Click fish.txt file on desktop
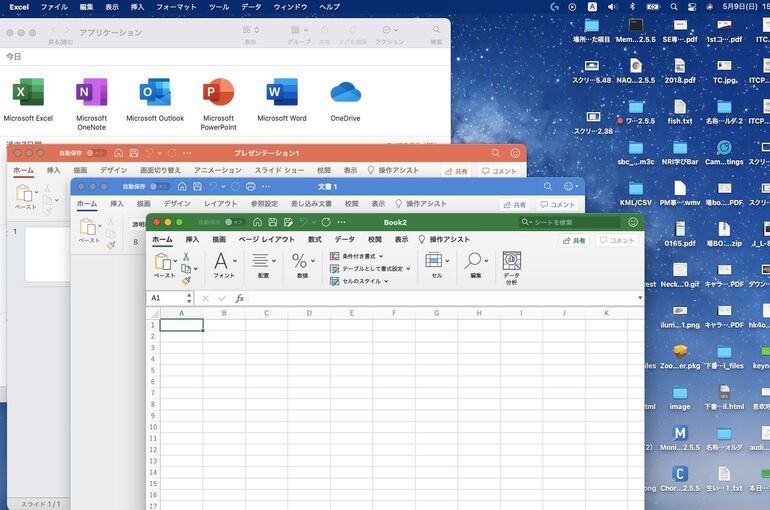The image size is (770, 510). (x=680, y=112)
